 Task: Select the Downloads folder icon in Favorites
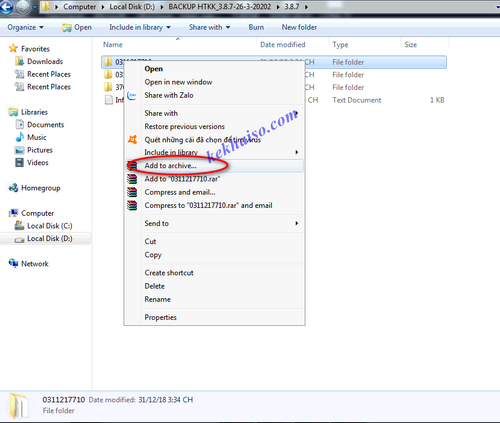pos(20,61)
